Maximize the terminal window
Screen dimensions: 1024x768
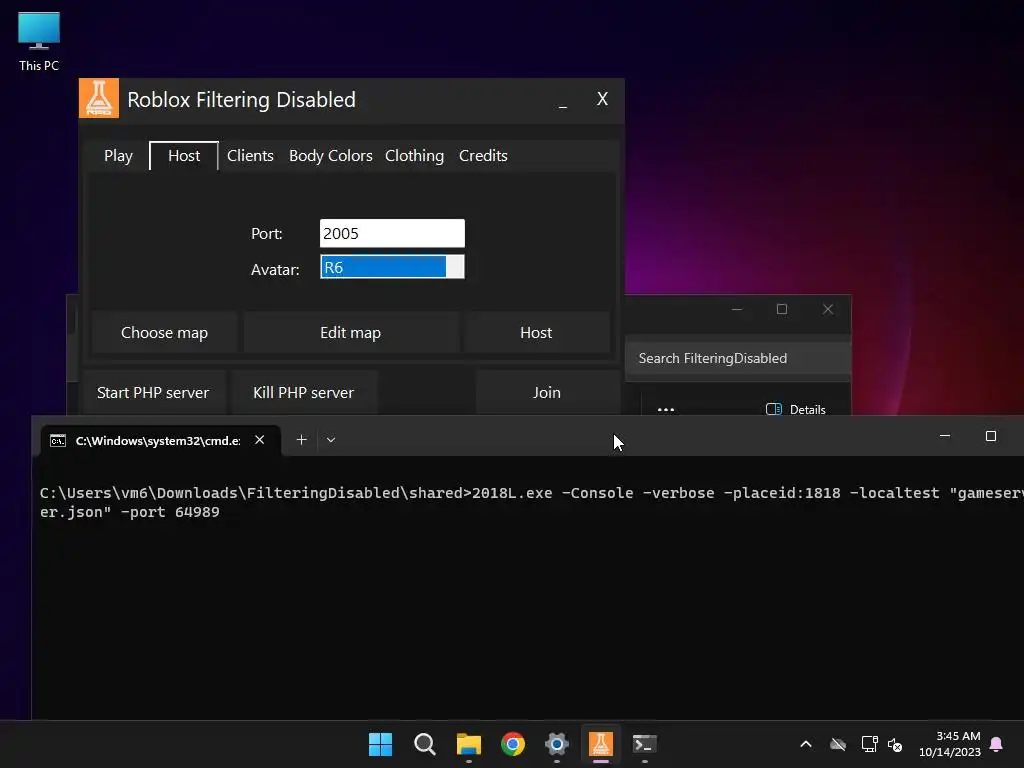click(991, 436)
